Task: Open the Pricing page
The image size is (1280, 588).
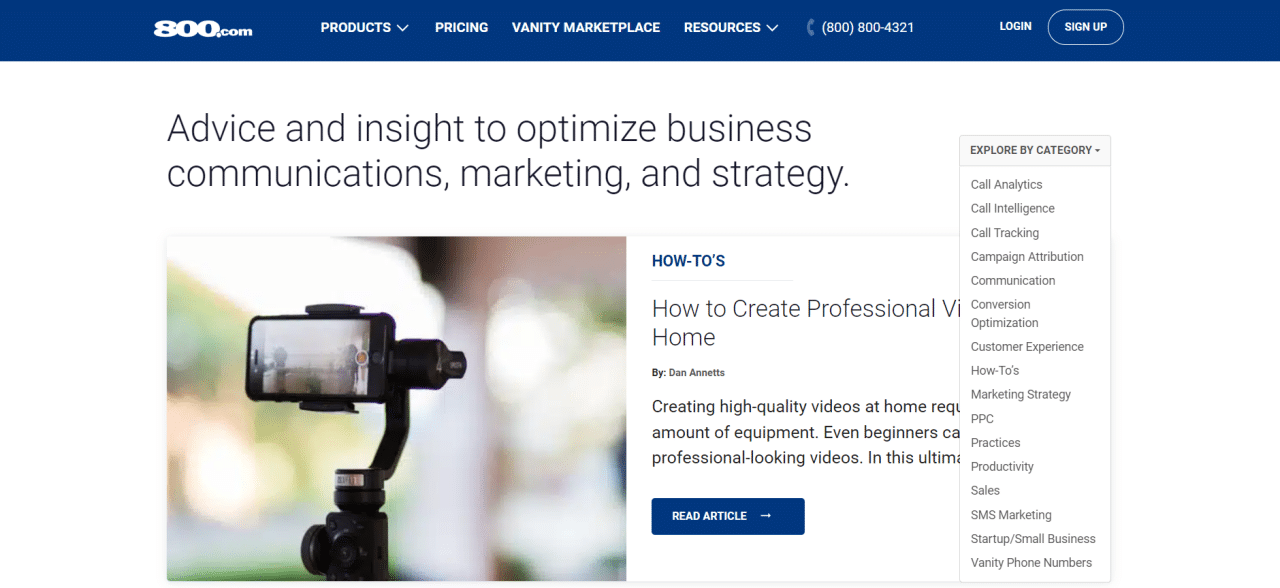Action: [x=461, y=28]
